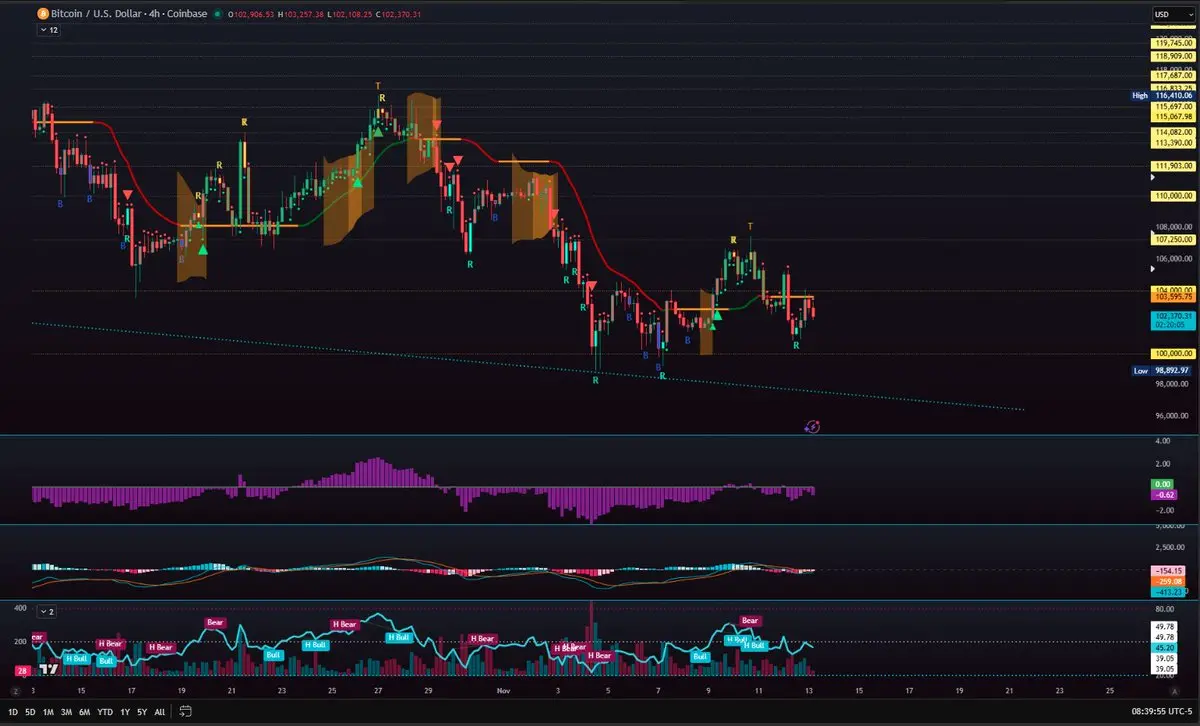
Task: Click the 117,687.00 price label
Action: click(x=1172, y=75)
